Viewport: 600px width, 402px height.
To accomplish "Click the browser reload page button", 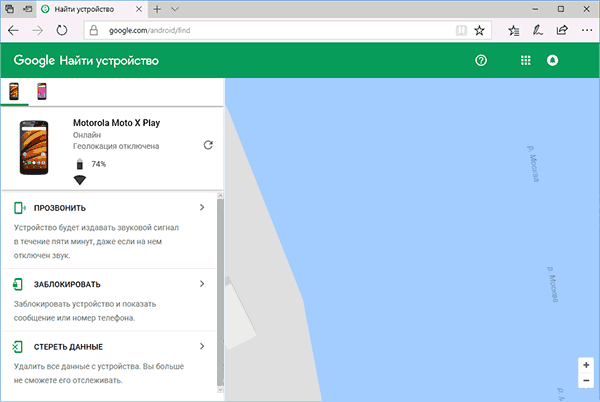I will pyautogui.click(x=62, y=30).
